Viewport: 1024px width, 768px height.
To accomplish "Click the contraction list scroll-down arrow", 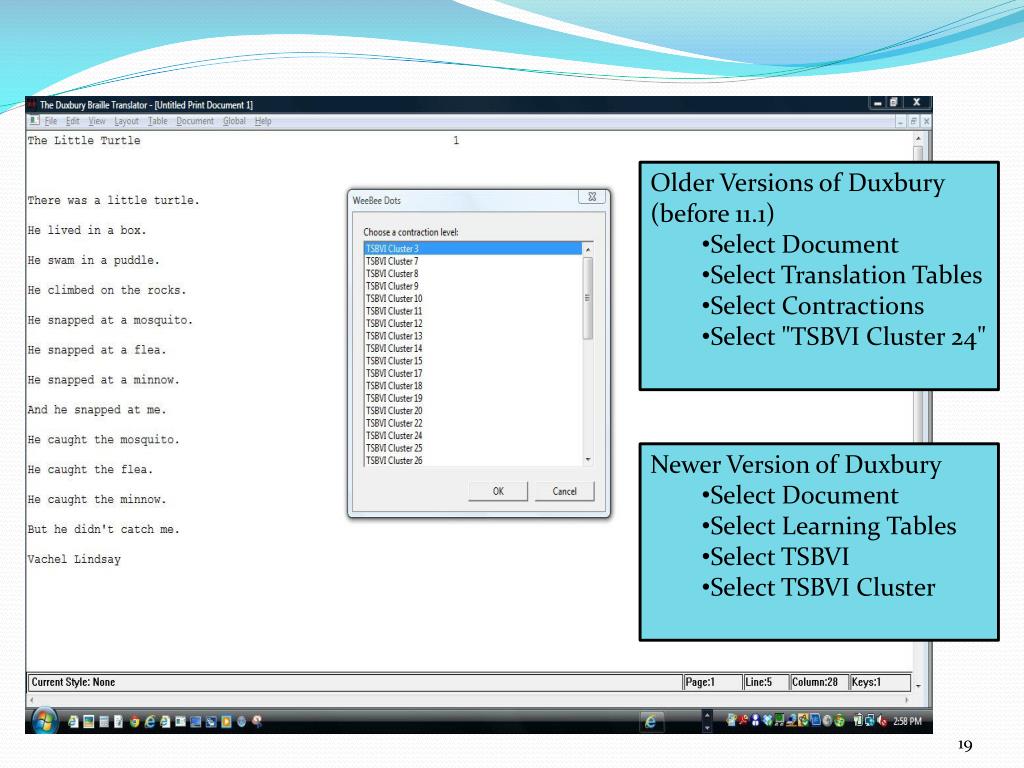I will point(588,460).
